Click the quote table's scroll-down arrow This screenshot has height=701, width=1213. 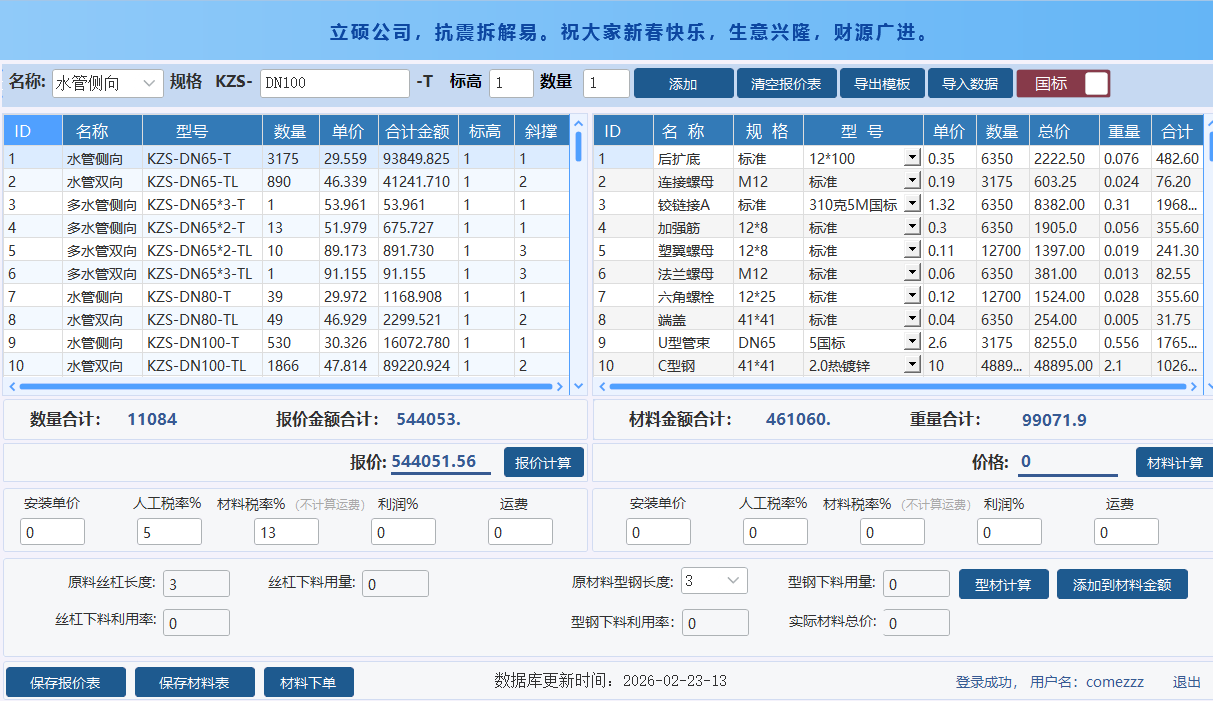click(x=578, y=385)
